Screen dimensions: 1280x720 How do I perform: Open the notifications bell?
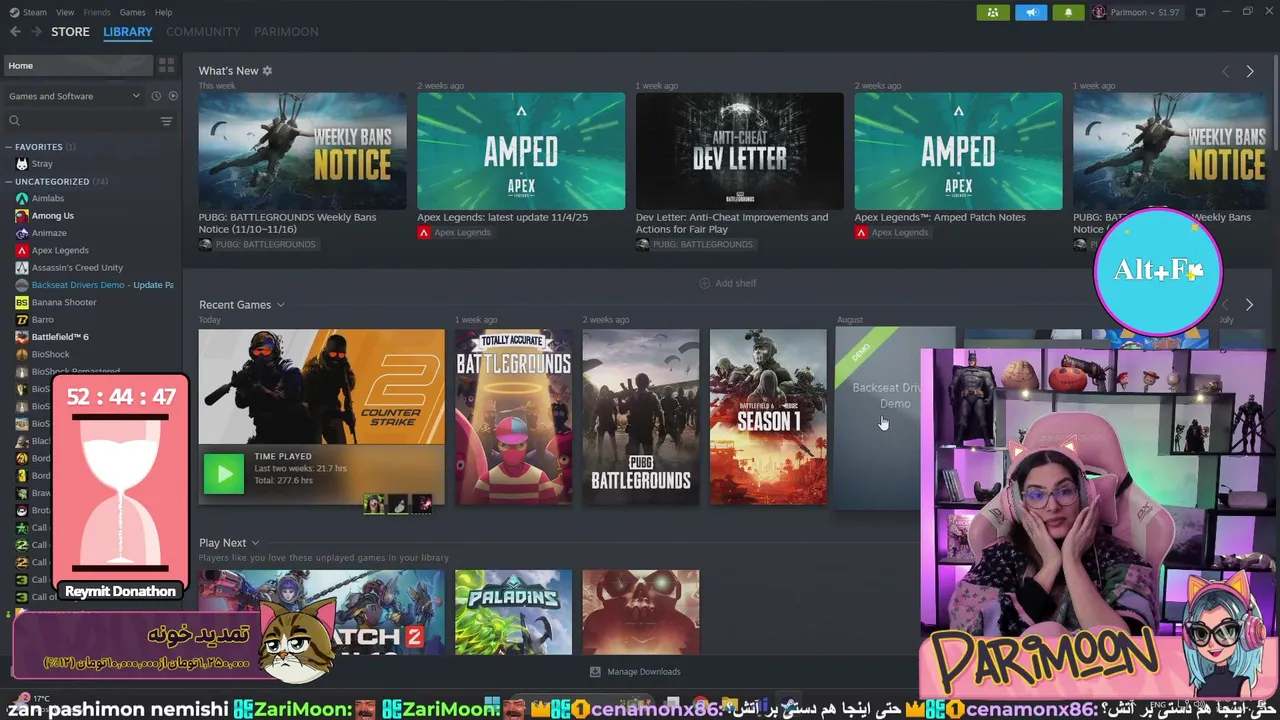coord(1068,12)
